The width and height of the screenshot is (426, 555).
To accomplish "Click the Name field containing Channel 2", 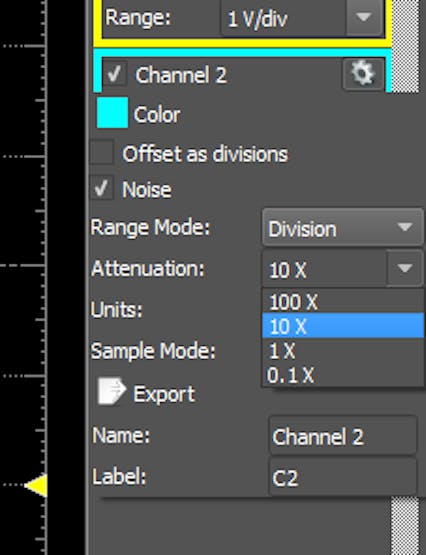I will click(x=342, y=435).
